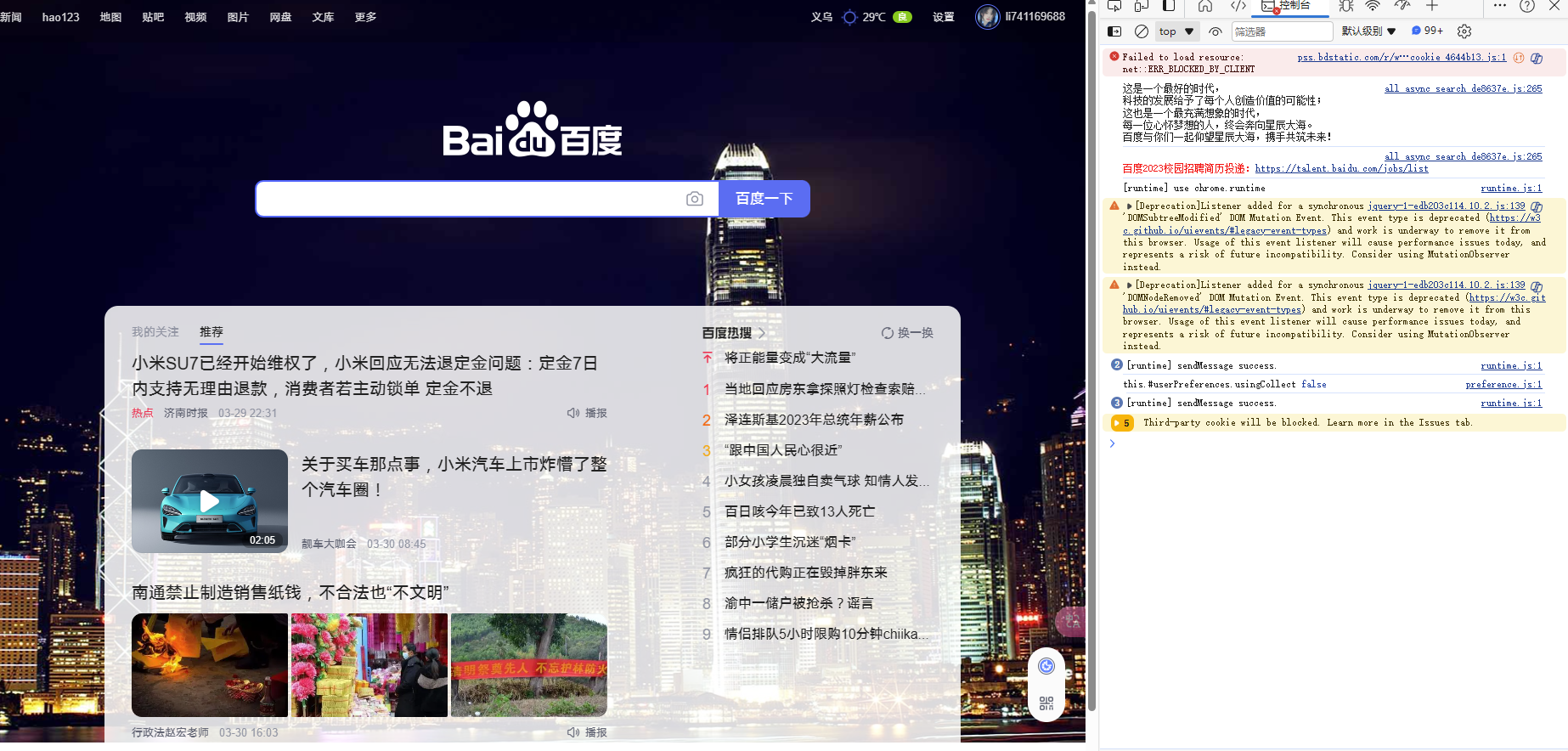
Task: Focus the 筛选器 filter box
Action: click(x=1282, y=31)
